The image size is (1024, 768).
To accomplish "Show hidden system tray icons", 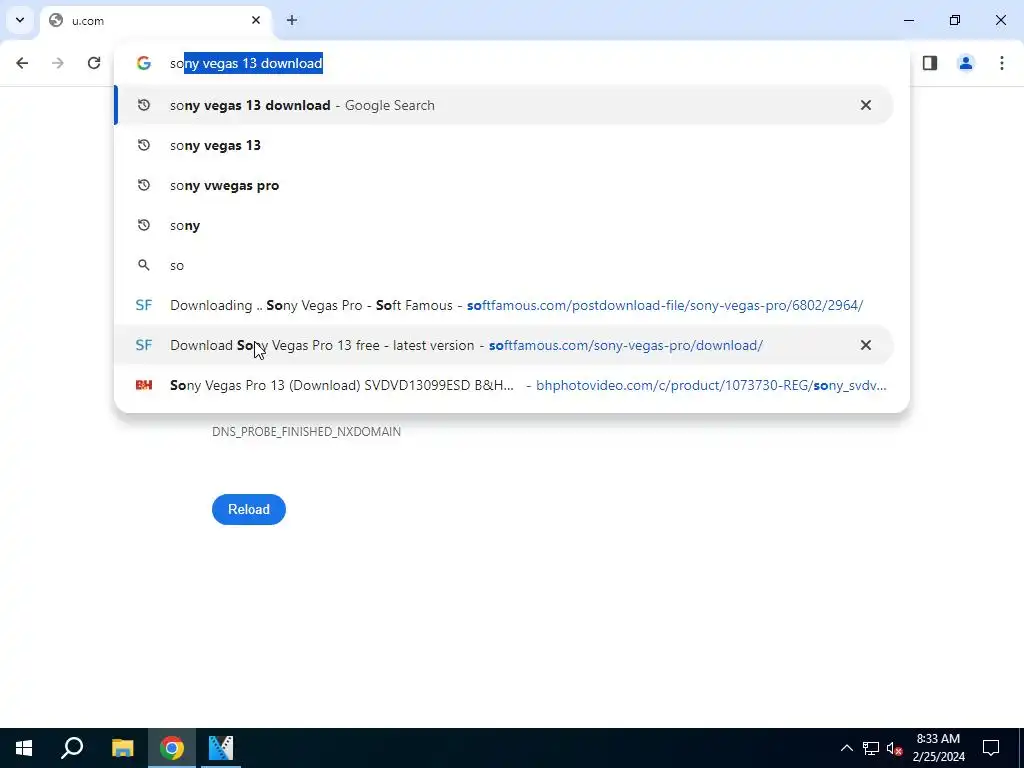I will (846, 748).
